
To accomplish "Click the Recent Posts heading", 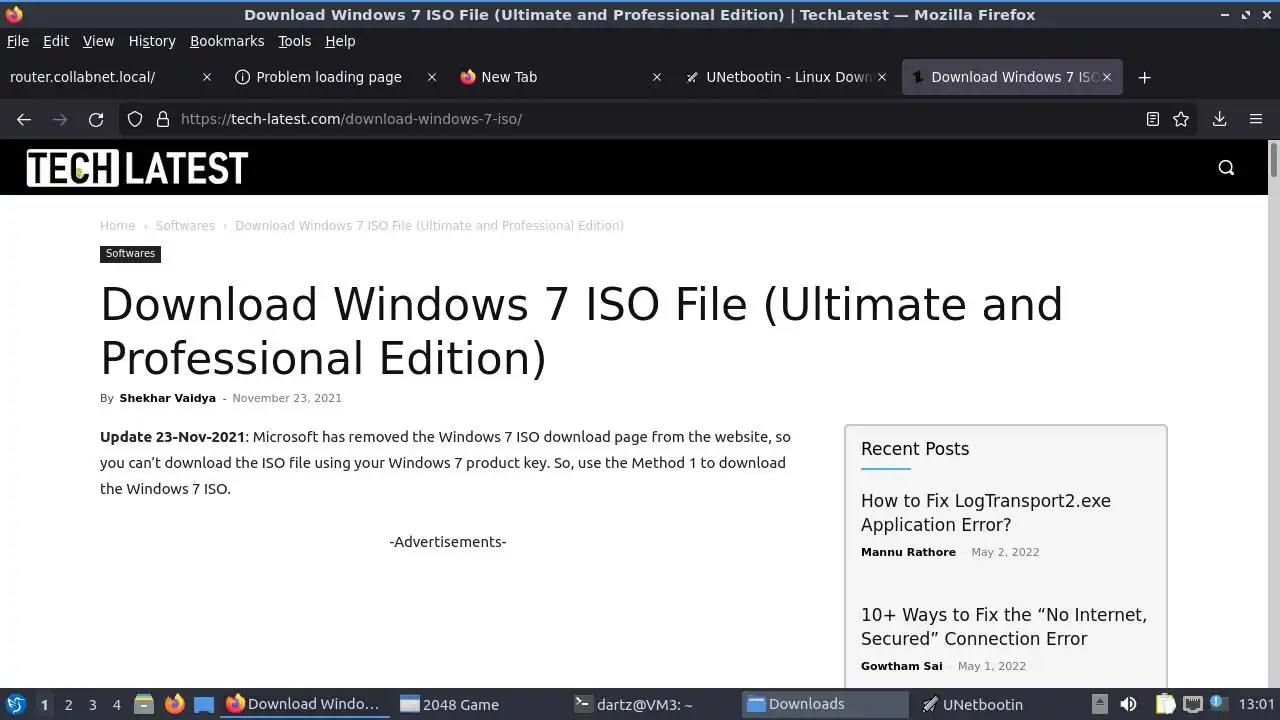I will [915, 449].
